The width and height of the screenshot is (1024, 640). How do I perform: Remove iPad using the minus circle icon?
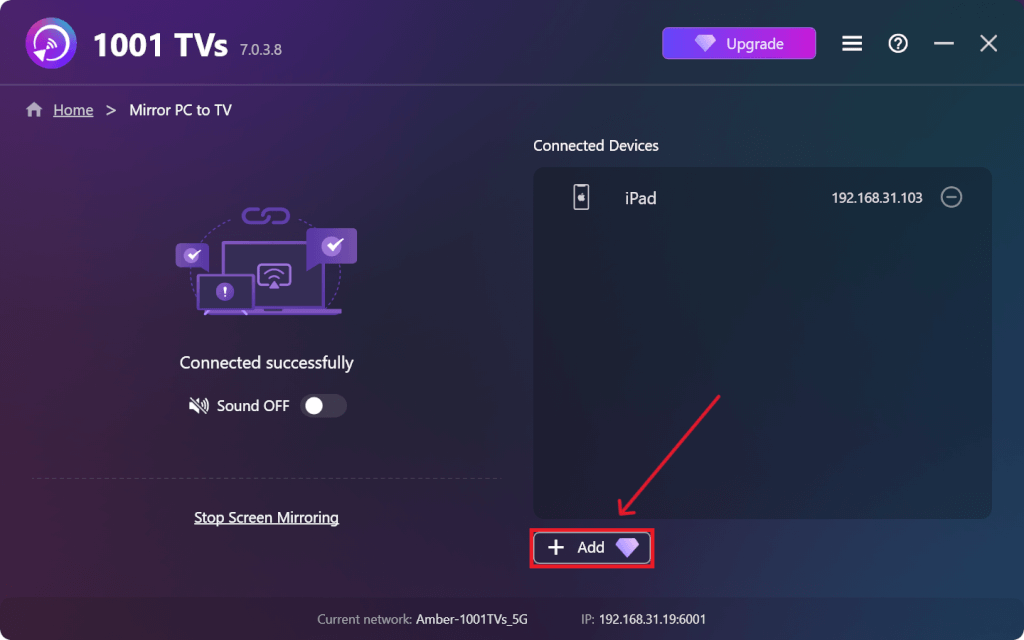[951, 197]
